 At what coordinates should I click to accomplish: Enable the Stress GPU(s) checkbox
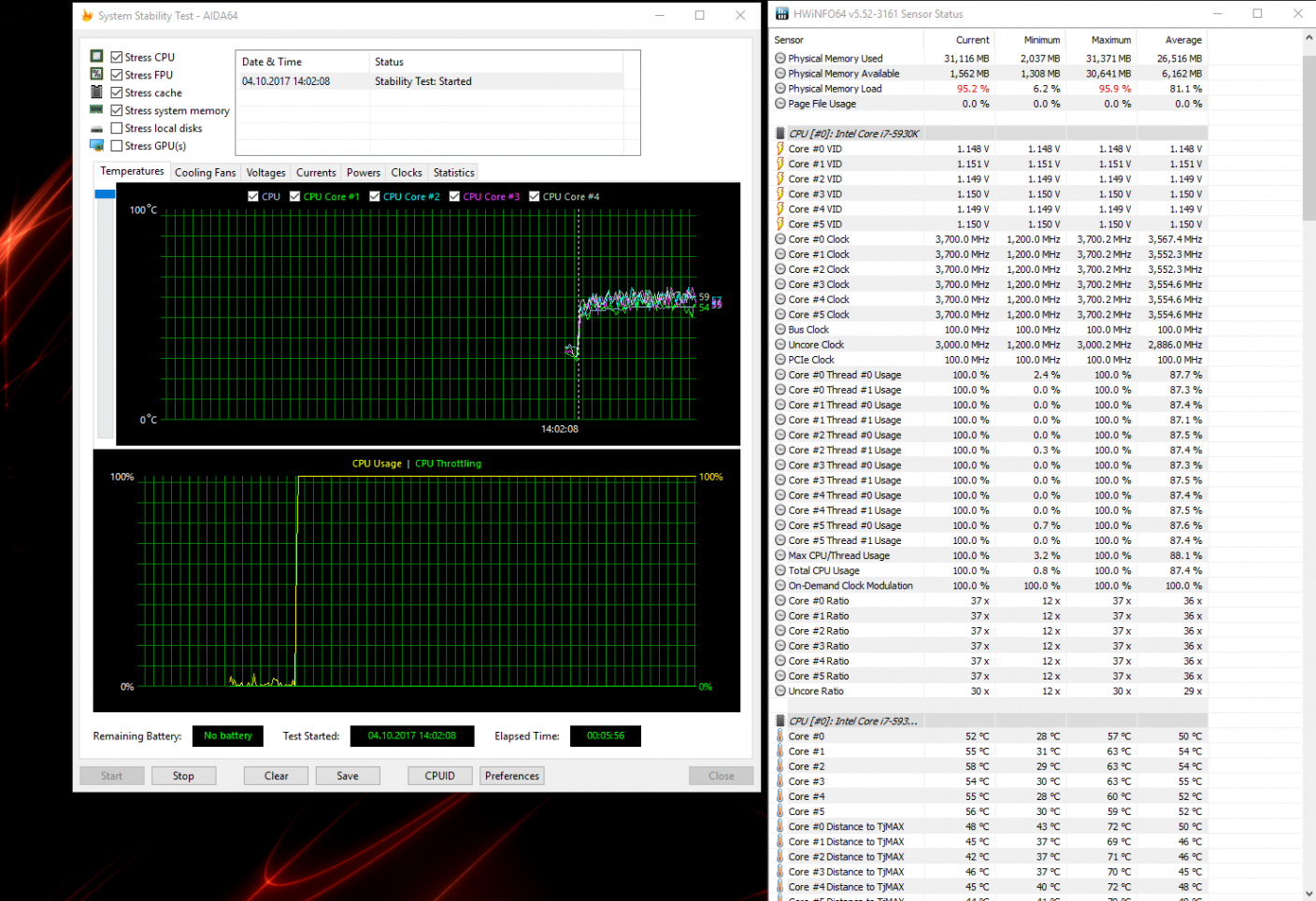point(117,146)
